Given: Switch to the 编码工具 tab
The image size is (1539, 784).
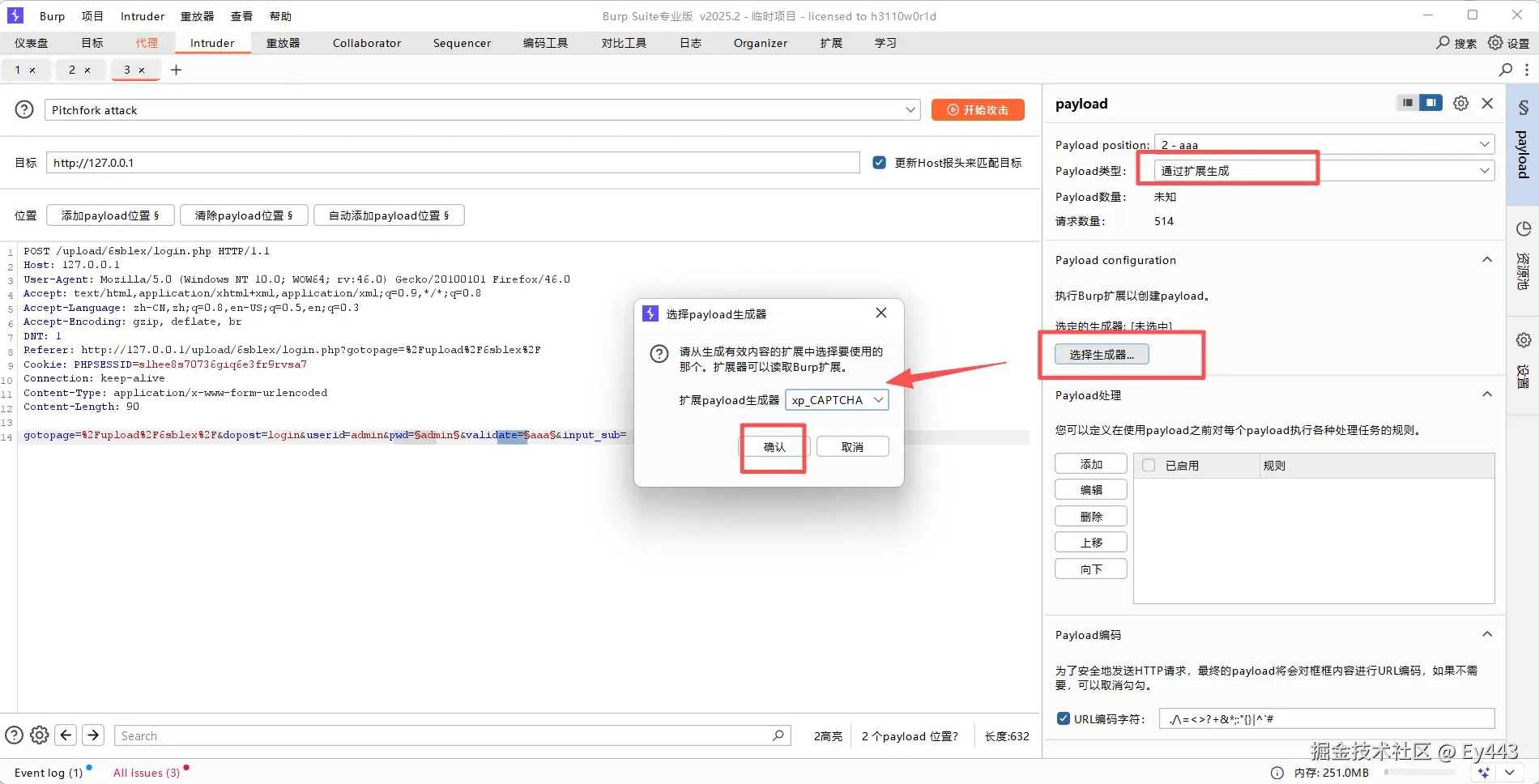Looking at the screenshot, I should tap(545, 43).
